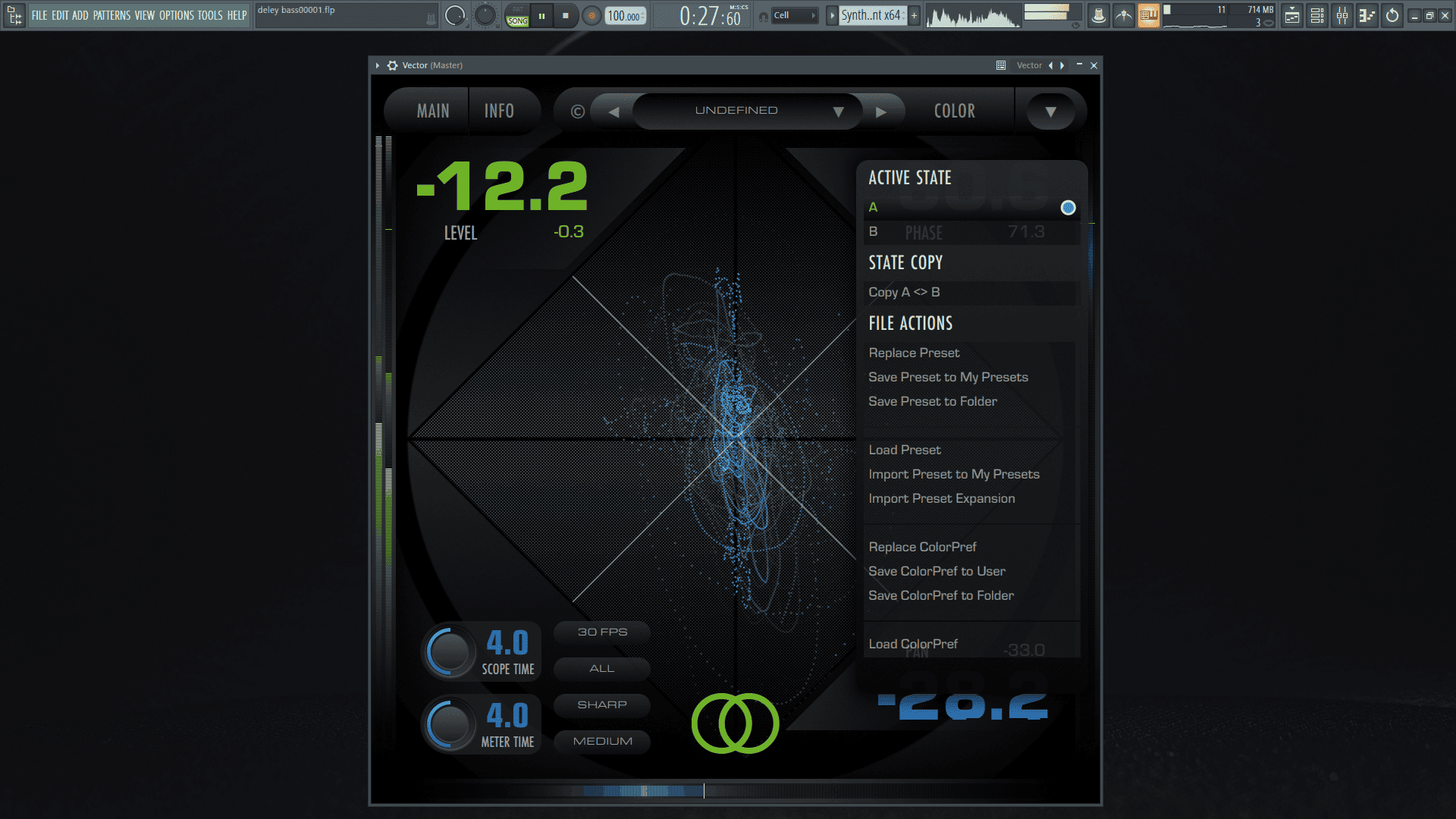The width and height of the screenshot is (1456, 819).
Task: Add a new pattern with the plus button
Action: [x=915, y=15]
